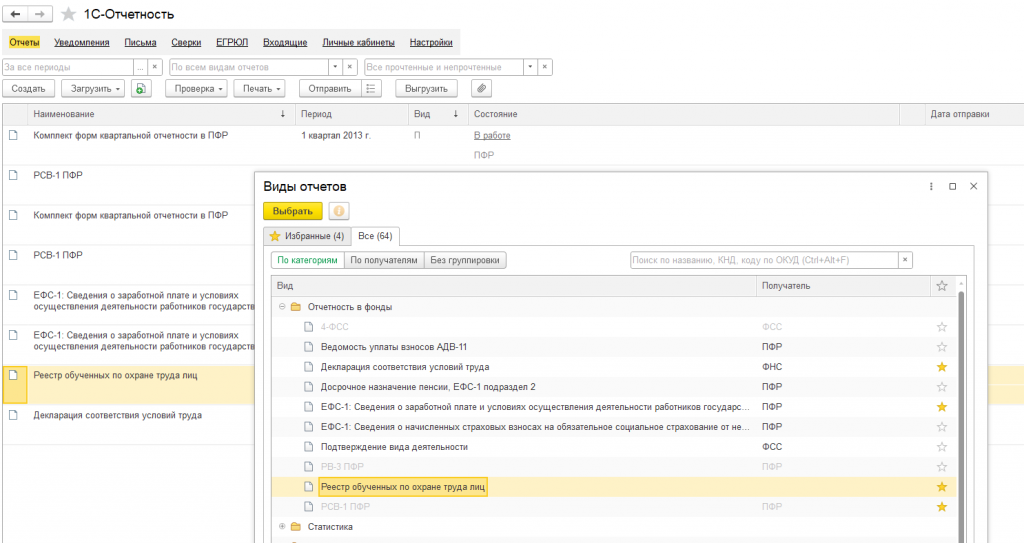
Task: Open the Настройки section
Action: click(x=431, y=42)
